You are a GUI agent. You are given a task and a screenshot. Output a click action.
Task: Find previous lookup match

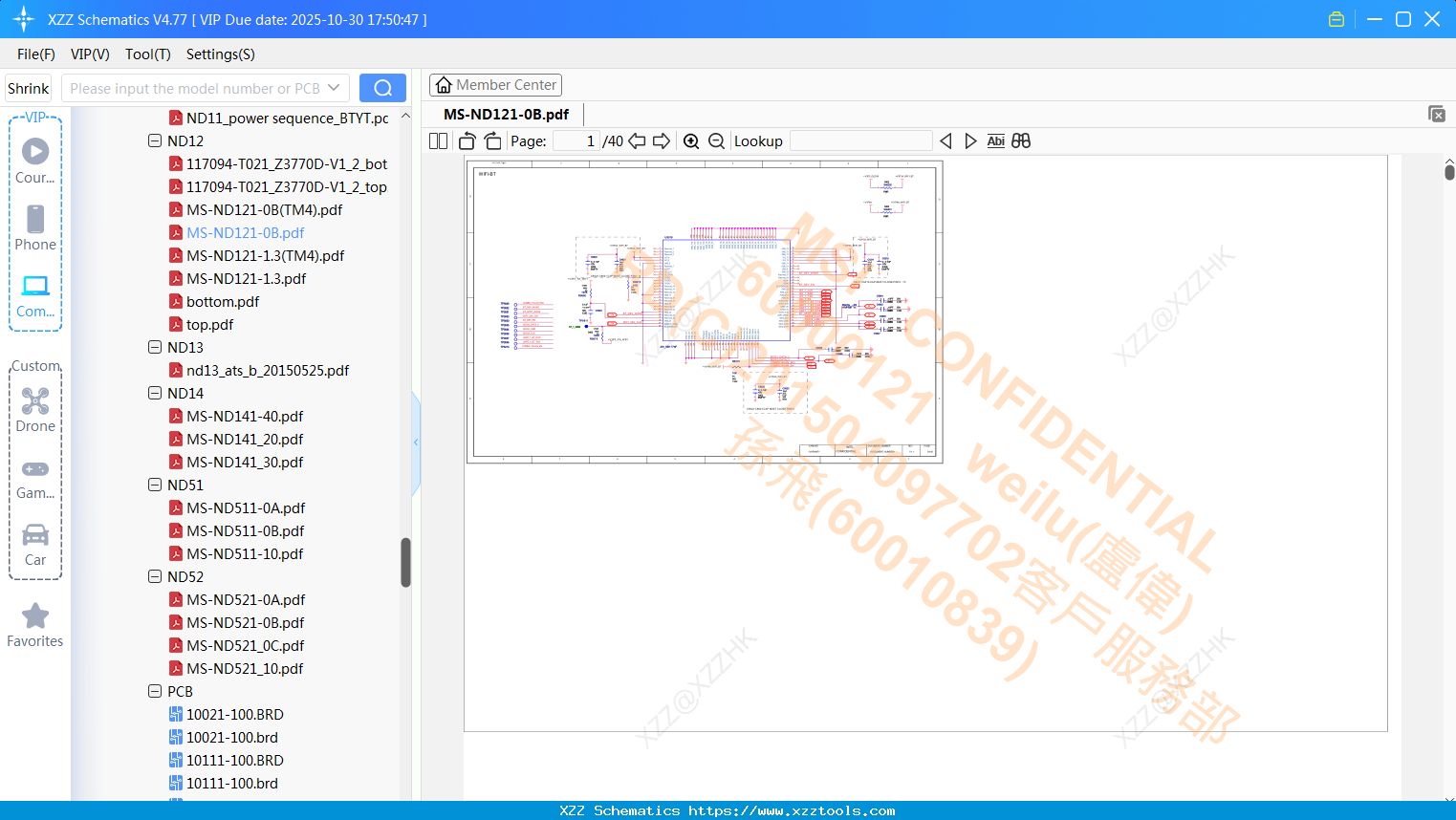click(945, 140)
